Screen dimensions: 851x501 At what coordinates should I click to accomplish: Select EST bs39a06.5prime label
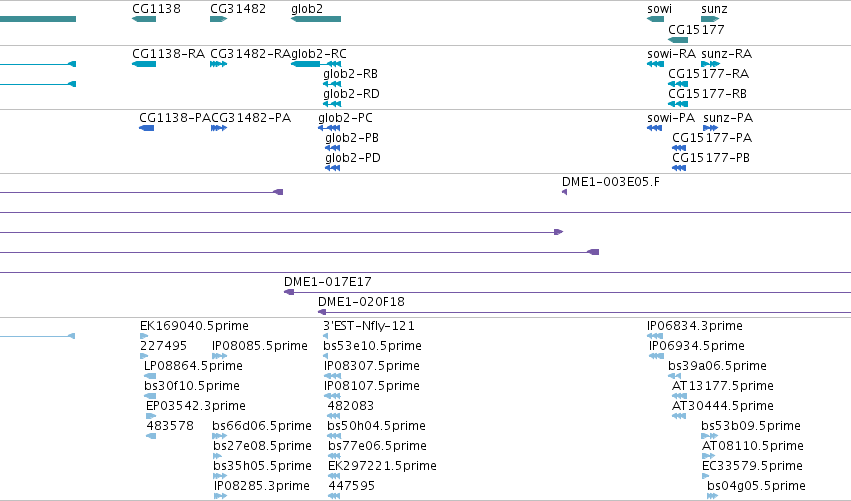coord(717,366)
